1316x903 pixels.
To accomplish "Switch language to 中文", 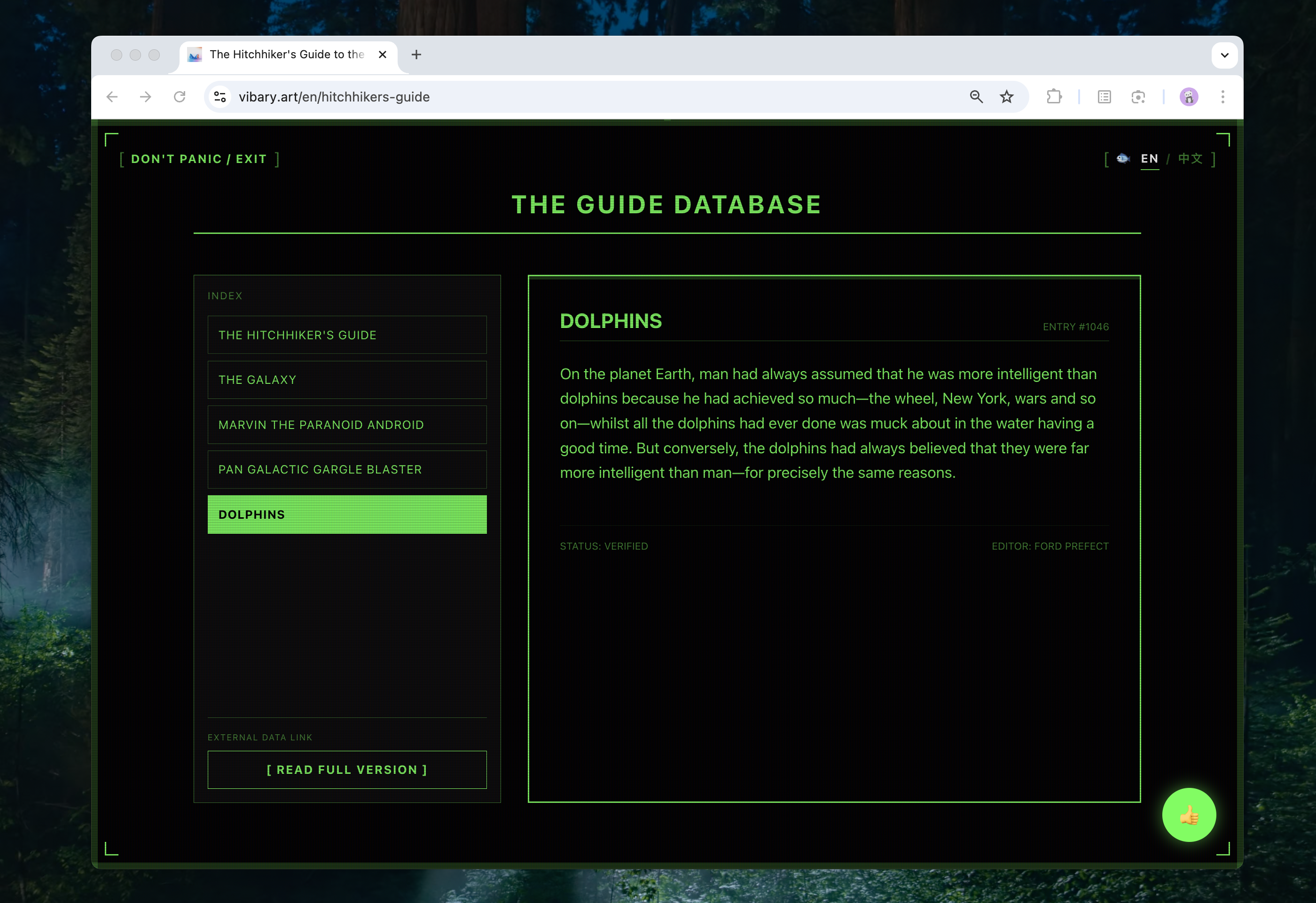I will pyautogui.click(x=1190, y=158).
